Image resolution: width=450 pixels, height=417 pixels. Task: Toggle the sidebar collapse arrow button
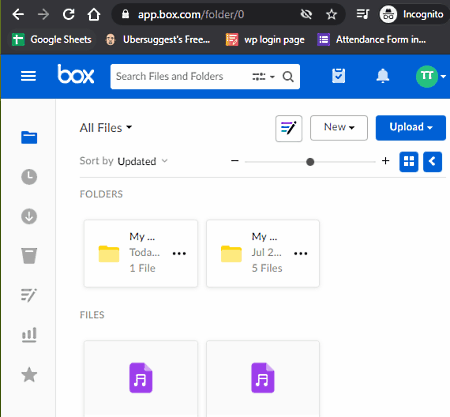coord(432,162)
